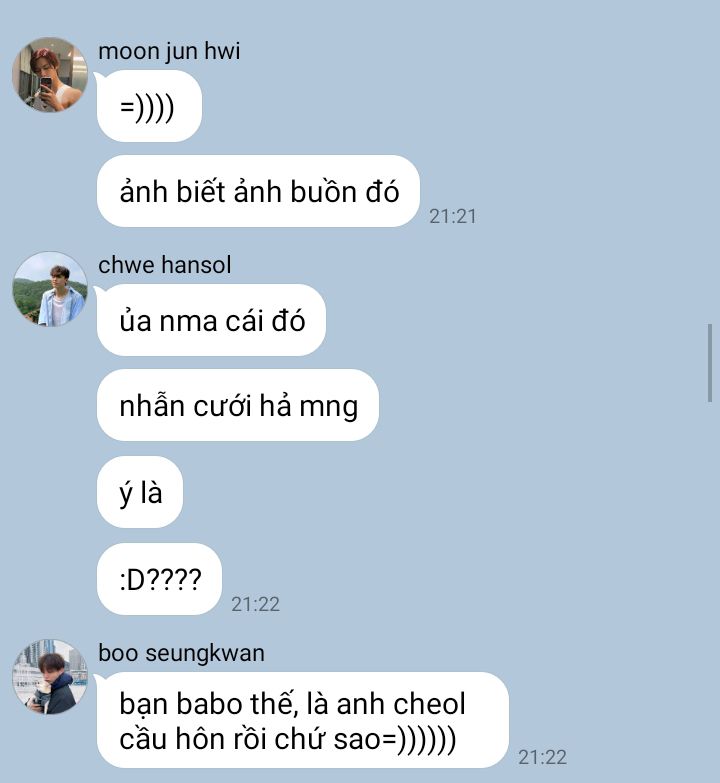Select the "ủa nma cái đó" message
720x783 pixels.
pos(211,320)
